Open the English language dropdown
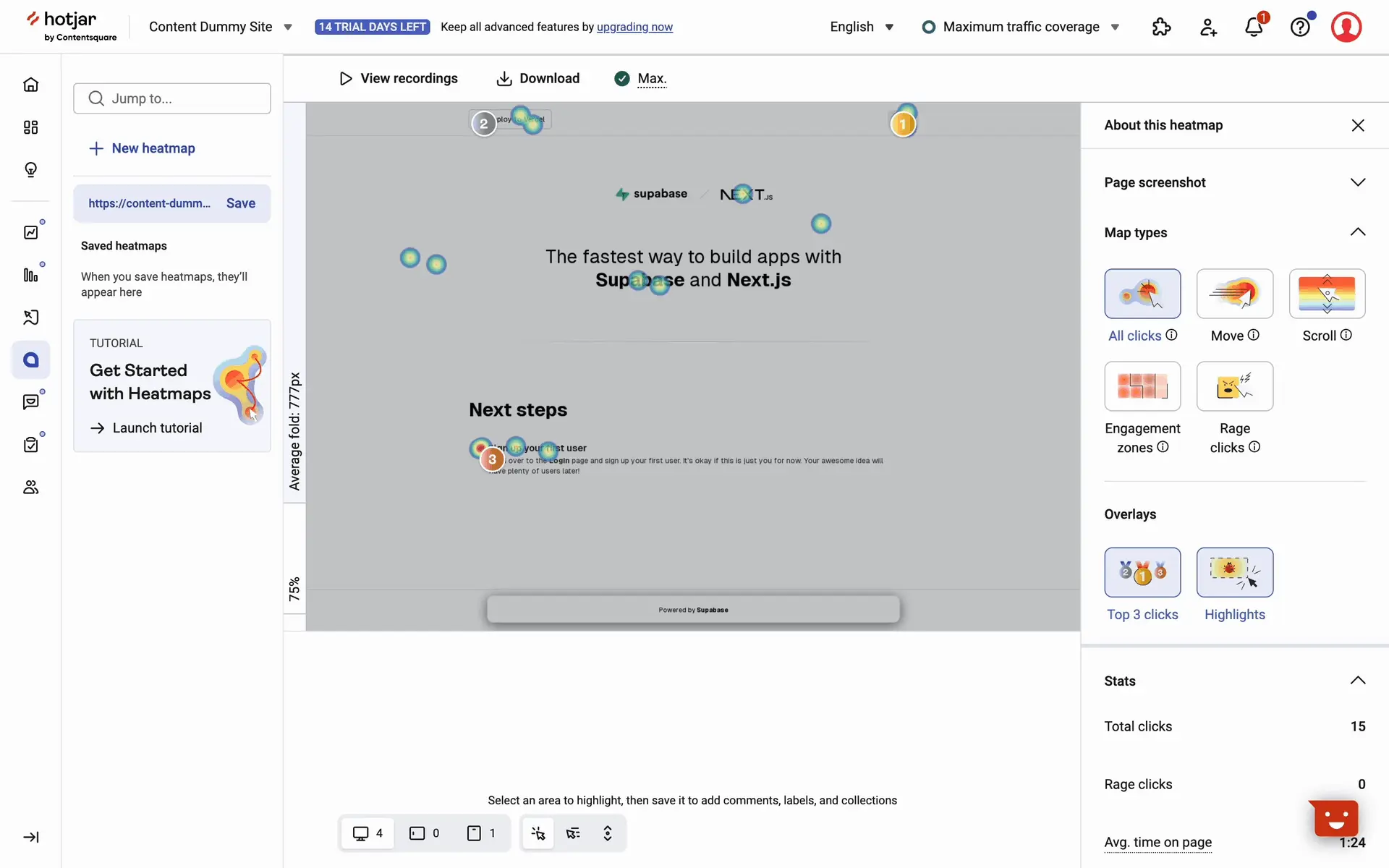1389x868 pixels. [x=862, y=27]
